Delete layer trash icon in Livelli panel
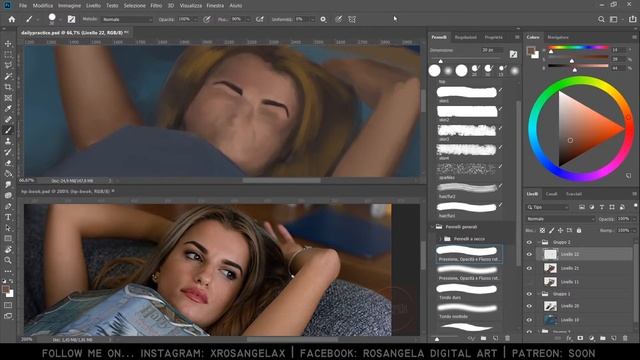 click(625, 338)
